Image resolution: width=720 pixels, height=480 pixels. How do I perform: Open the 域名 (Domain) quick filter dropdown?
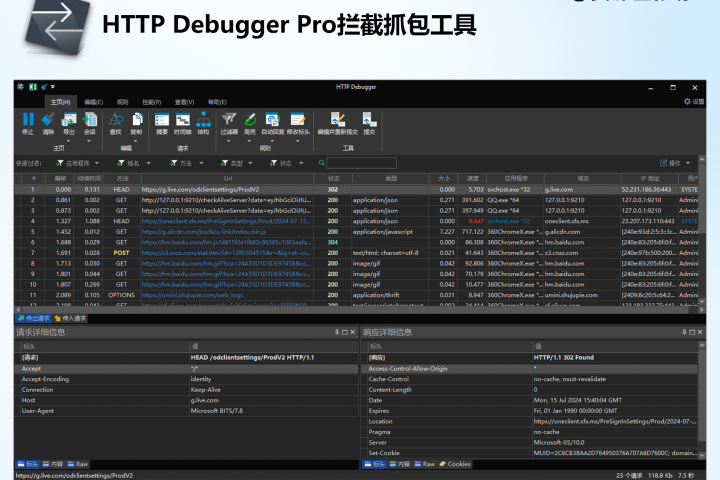pyautogui.click(x=127, y=162)
